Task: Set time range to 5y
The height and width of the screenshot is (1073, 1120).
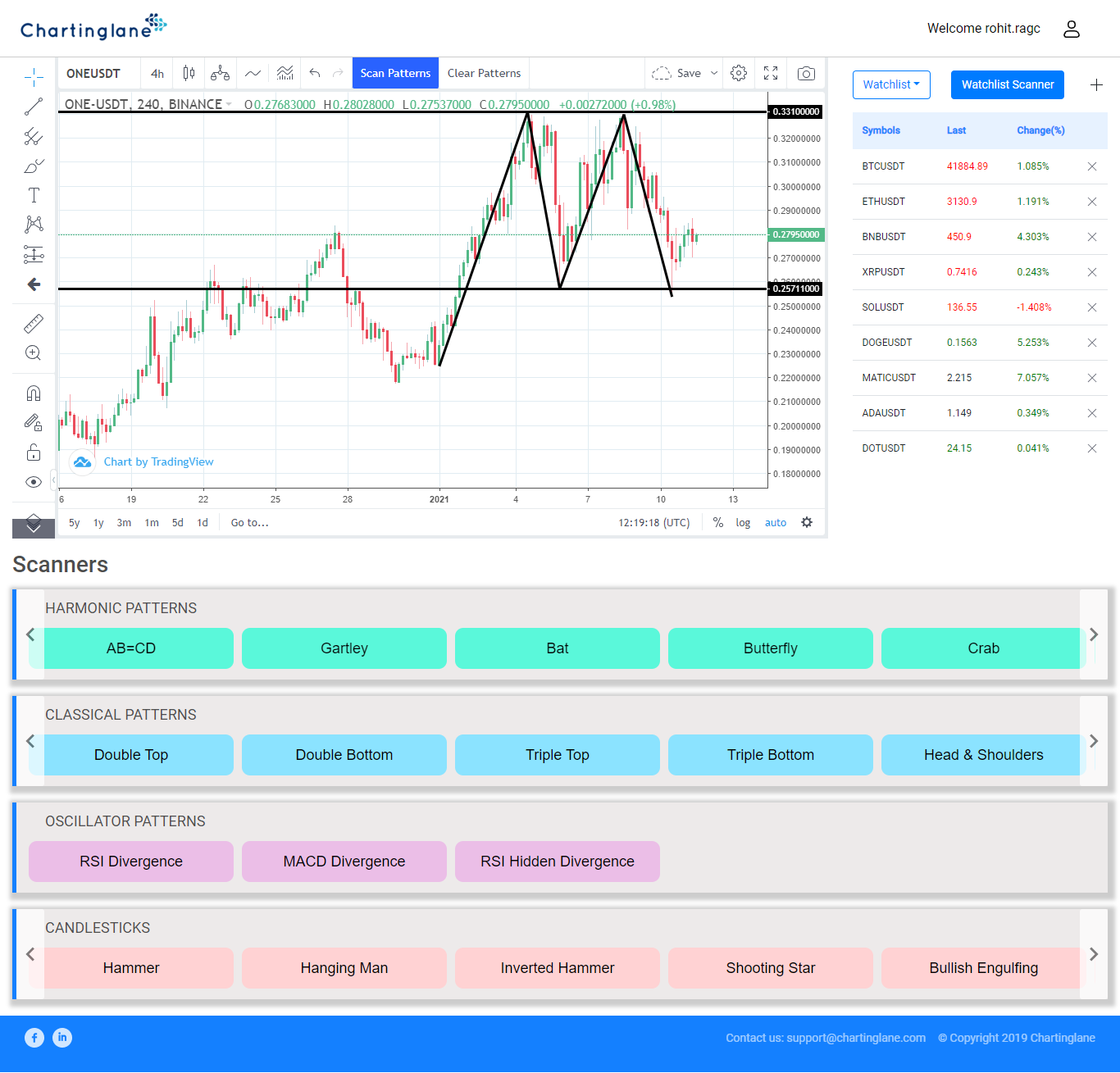Action: pyautogui.click(x=75, y=522)
